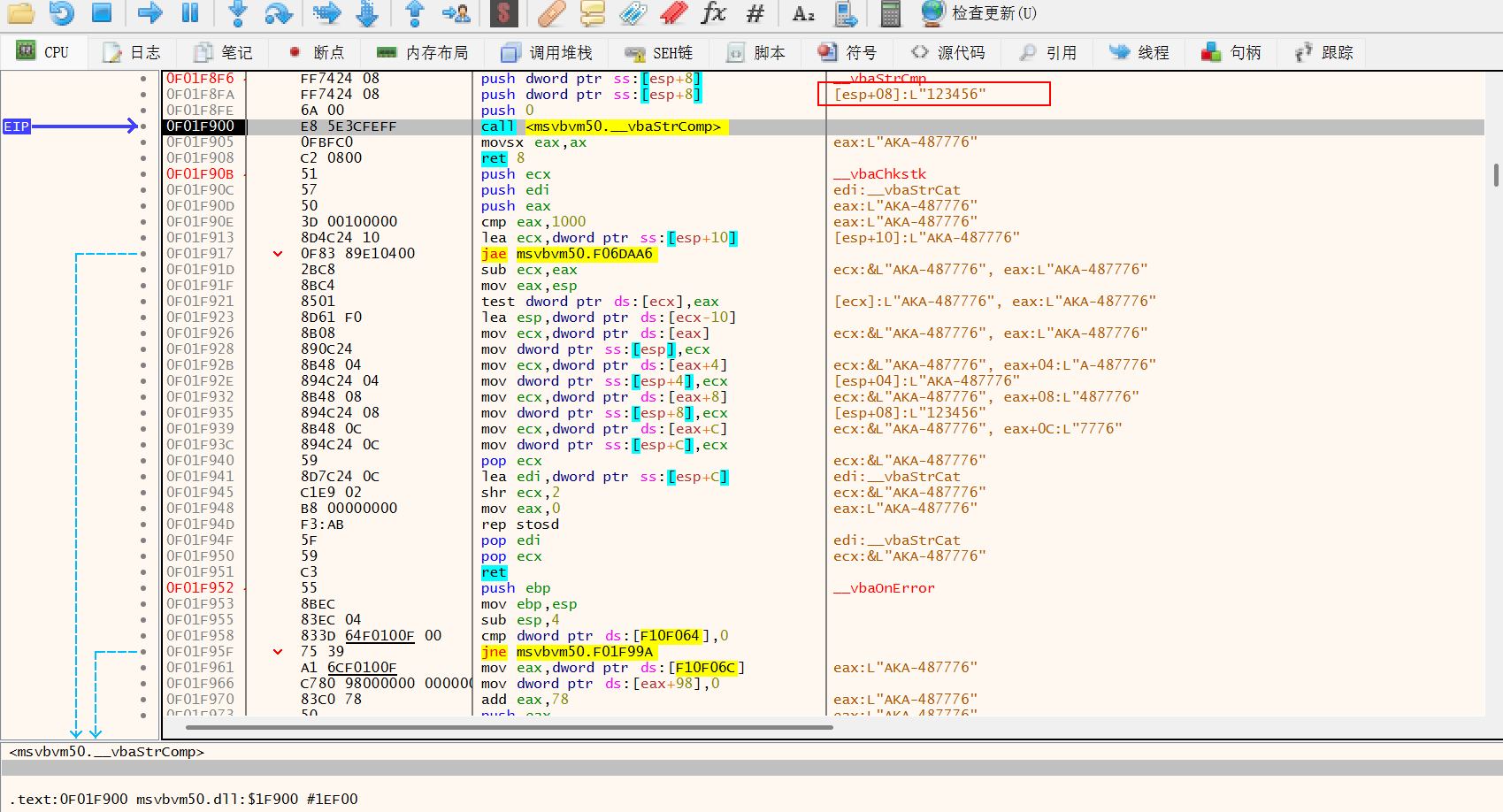This screenshot has width=1503, height=812.
Task: Execute till return with the up arrow
Action: coord(414,12)
